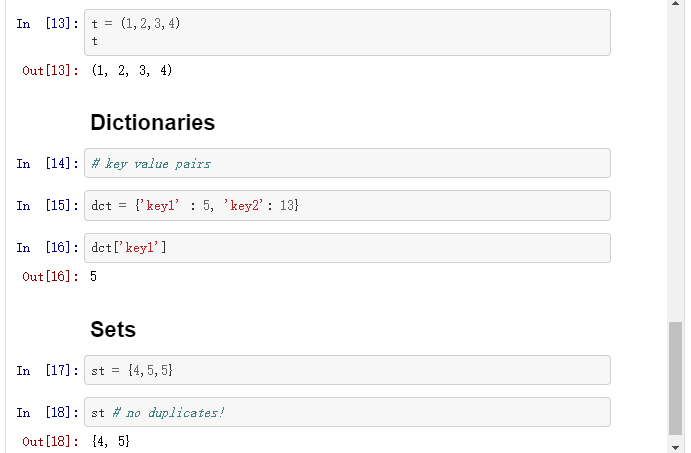Focus the '# key value pairs' comment cell

(349, 163)
